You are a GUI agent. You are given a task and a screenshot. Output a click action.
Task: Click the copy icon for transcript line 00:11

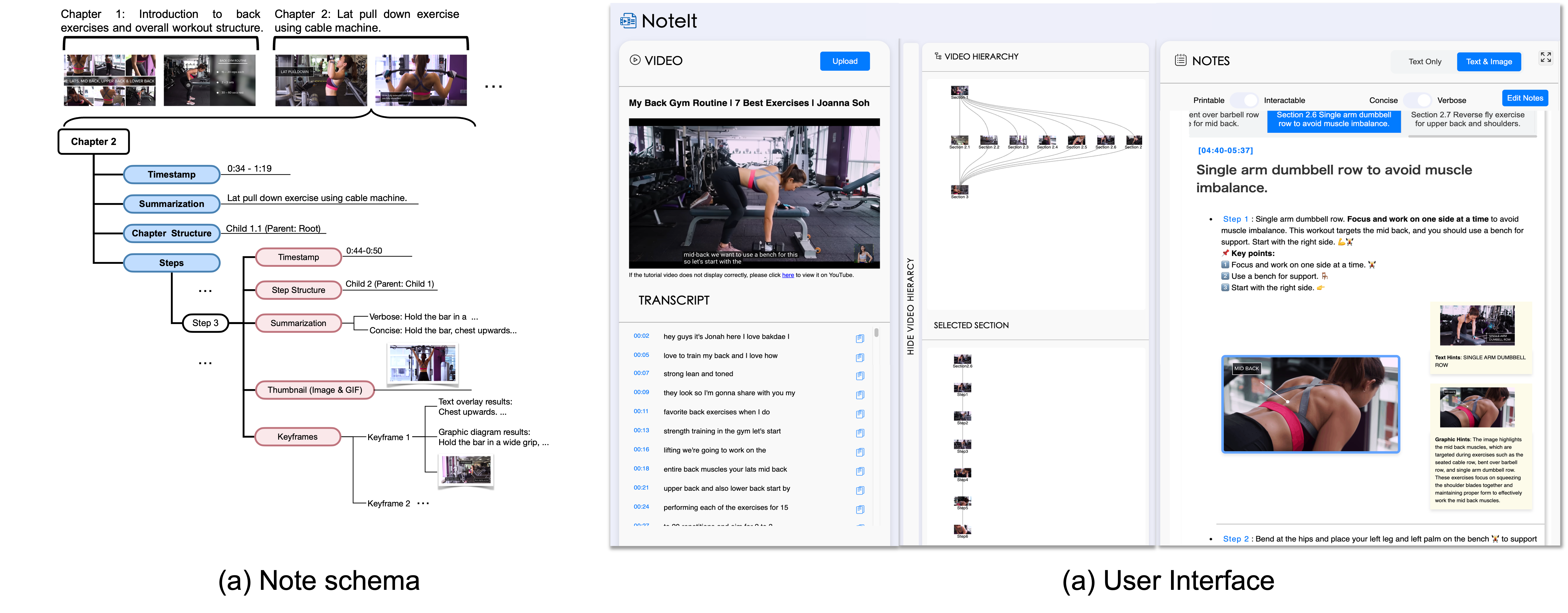point(860,414)
